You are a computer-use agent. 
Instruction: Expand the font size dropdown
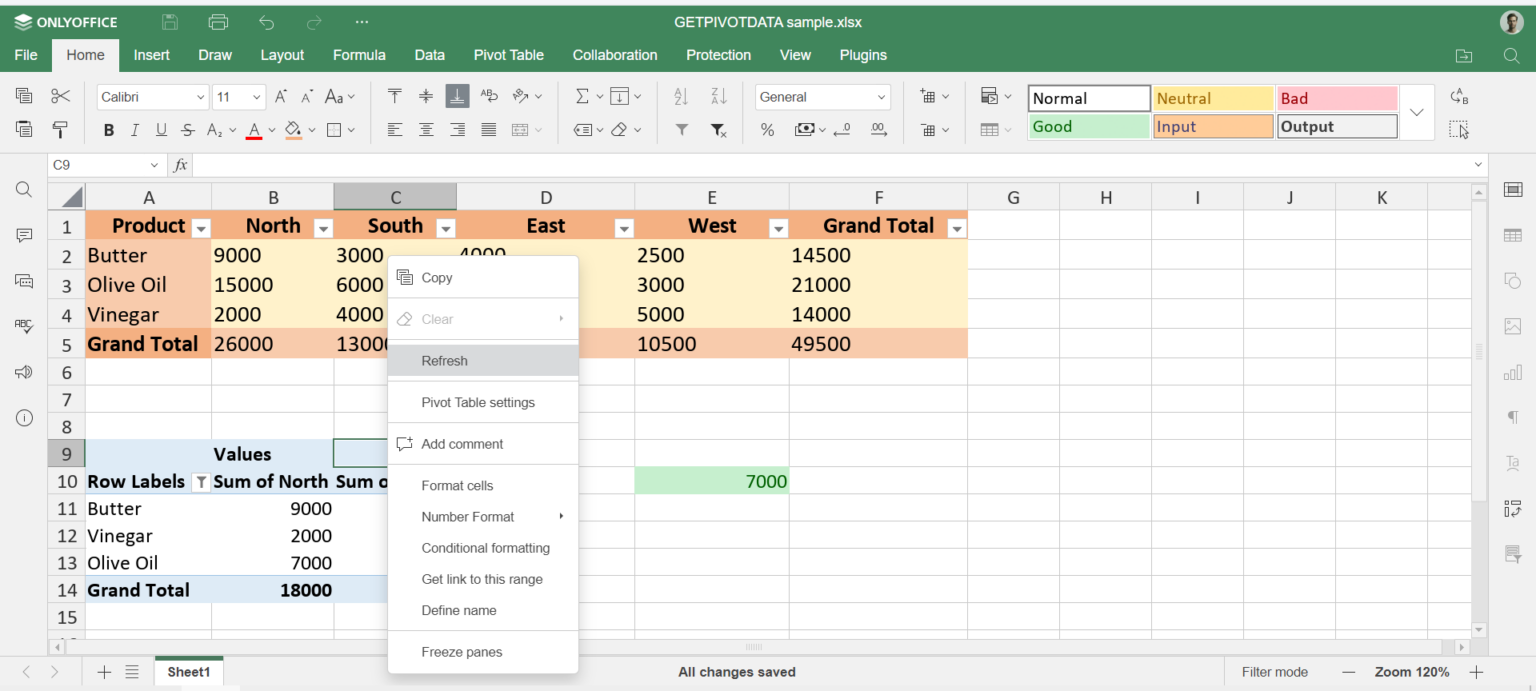258,96
